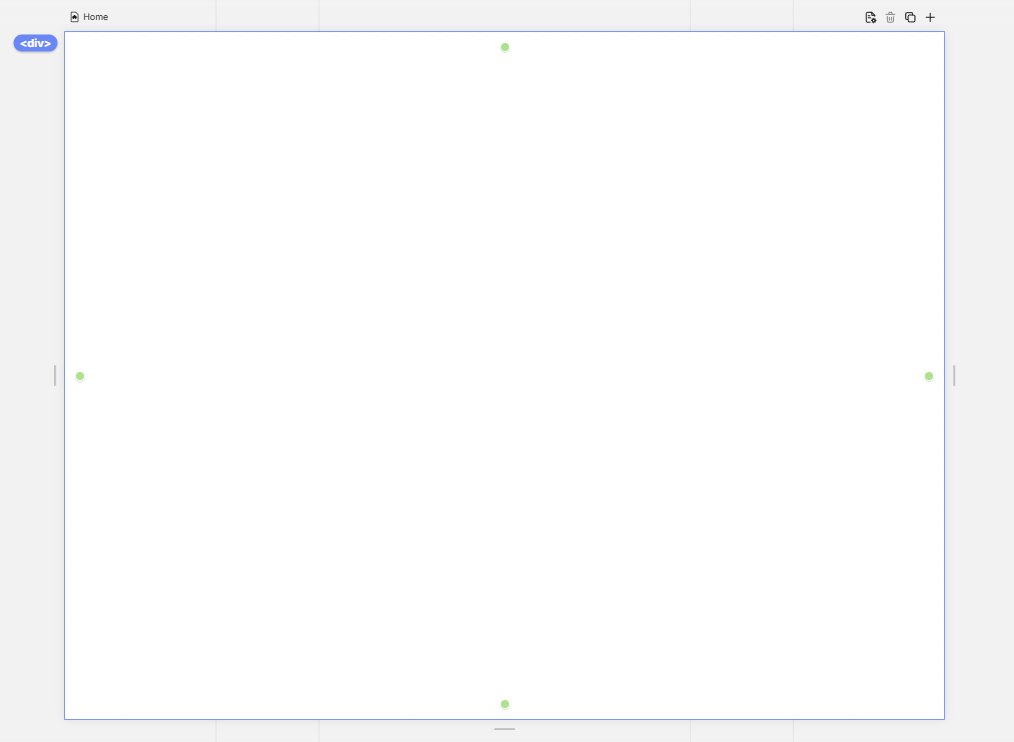Click the top green insertion dot
This screenshot has height=742, width=1014.
(505, 47)
